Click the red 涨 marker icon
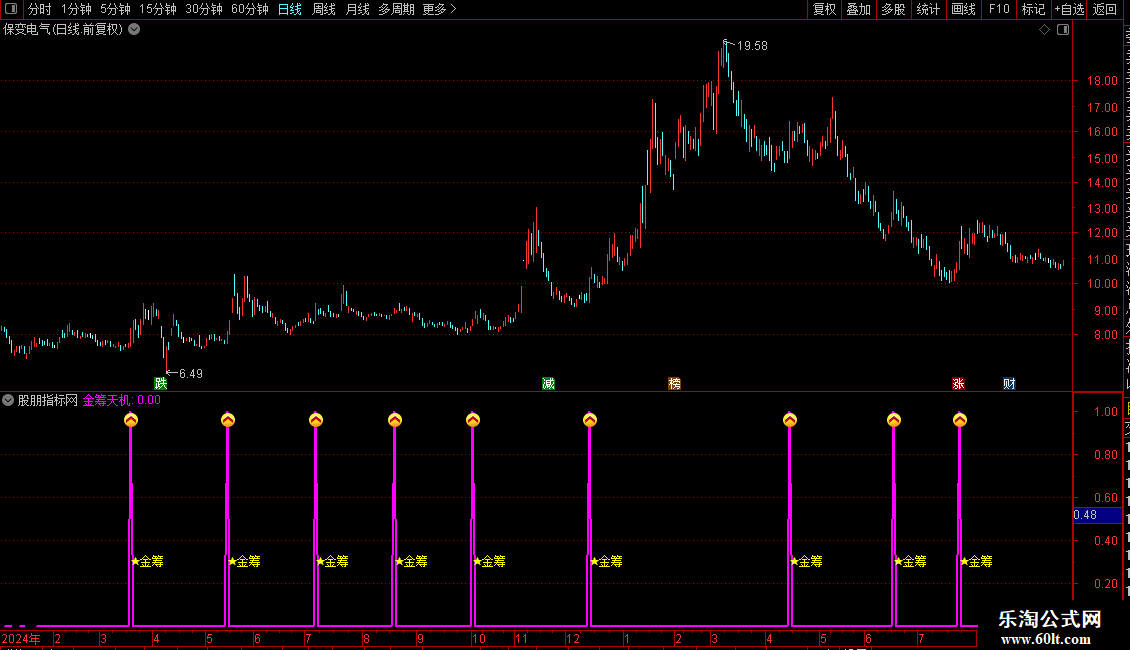Viewport: 1130px width, 650px height. (958, 383)
